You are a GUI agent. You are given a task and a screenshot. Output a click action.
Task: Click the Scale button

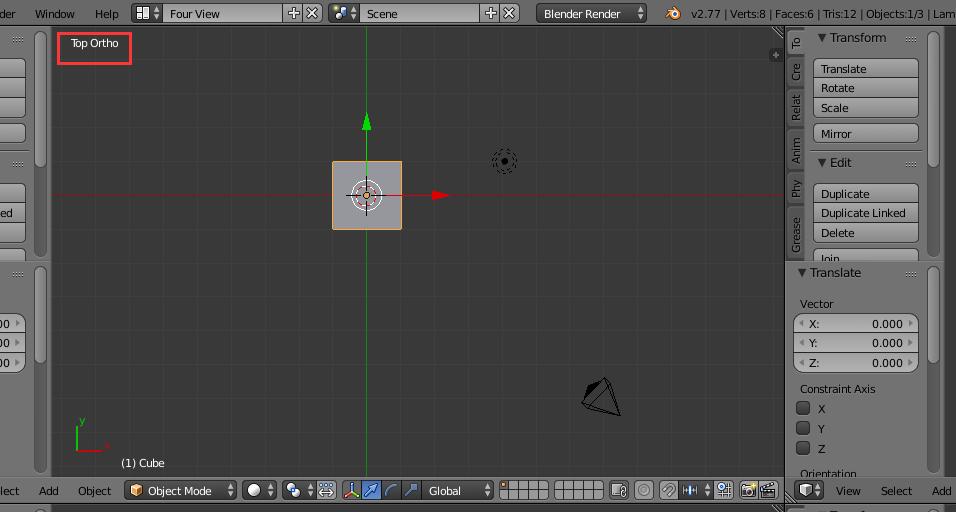[x=866, y=108]
